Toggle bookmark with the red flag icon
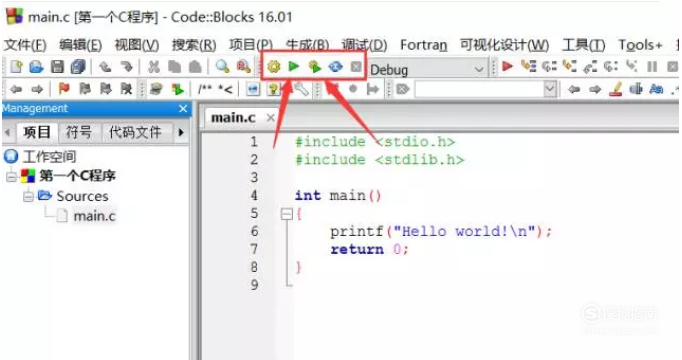 (x=64, y=89)
